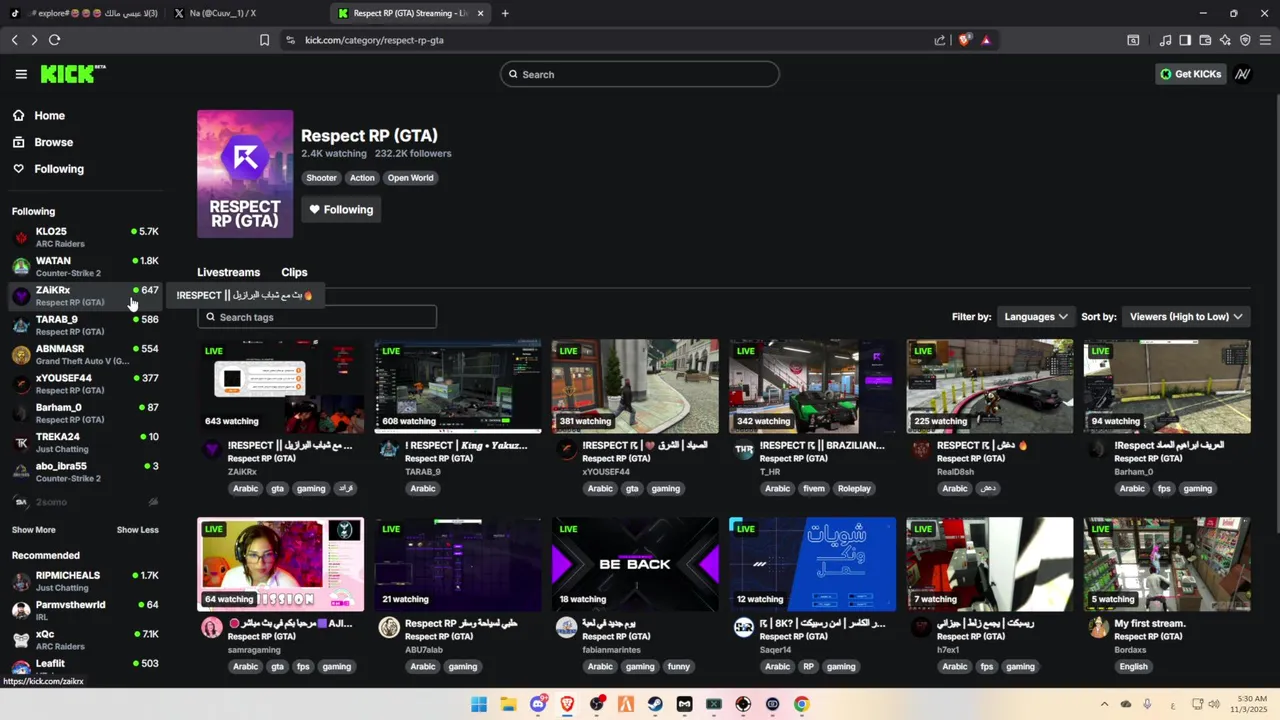Open the Windows Start menu
1280x720 pixels.
point(479,704)
